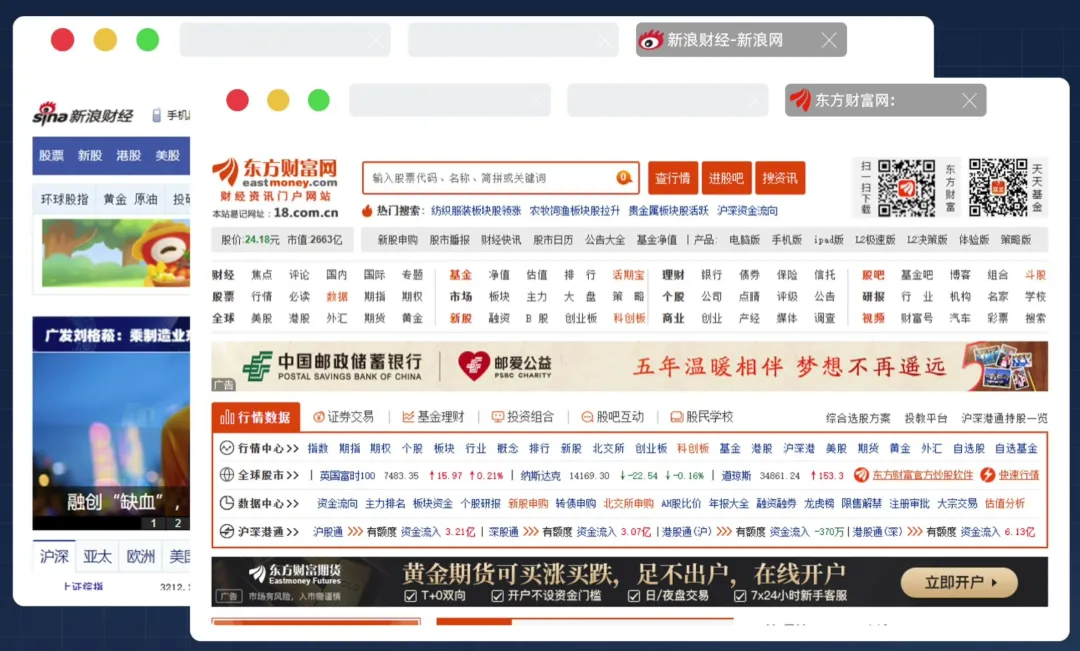Select slide 2 indicator on Sina carousel

pyautogui.click(x=178, y=523)
